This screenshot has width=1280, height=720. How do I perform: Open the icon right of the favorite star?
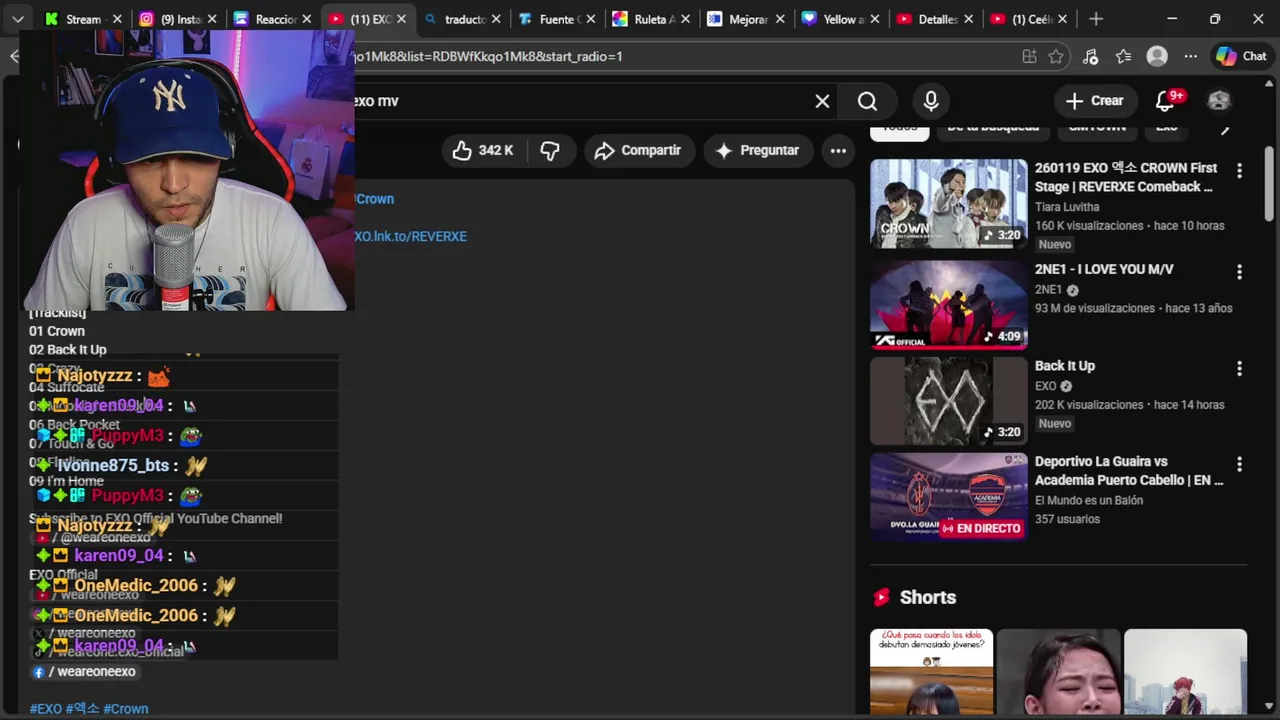tap(1090, 57)
